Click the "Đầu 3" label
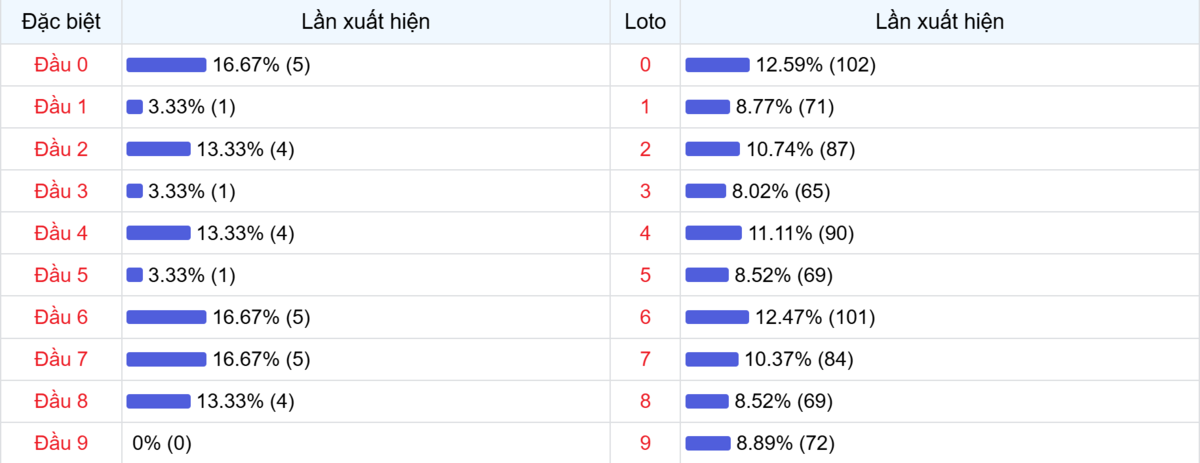 [x=61, y=191]
